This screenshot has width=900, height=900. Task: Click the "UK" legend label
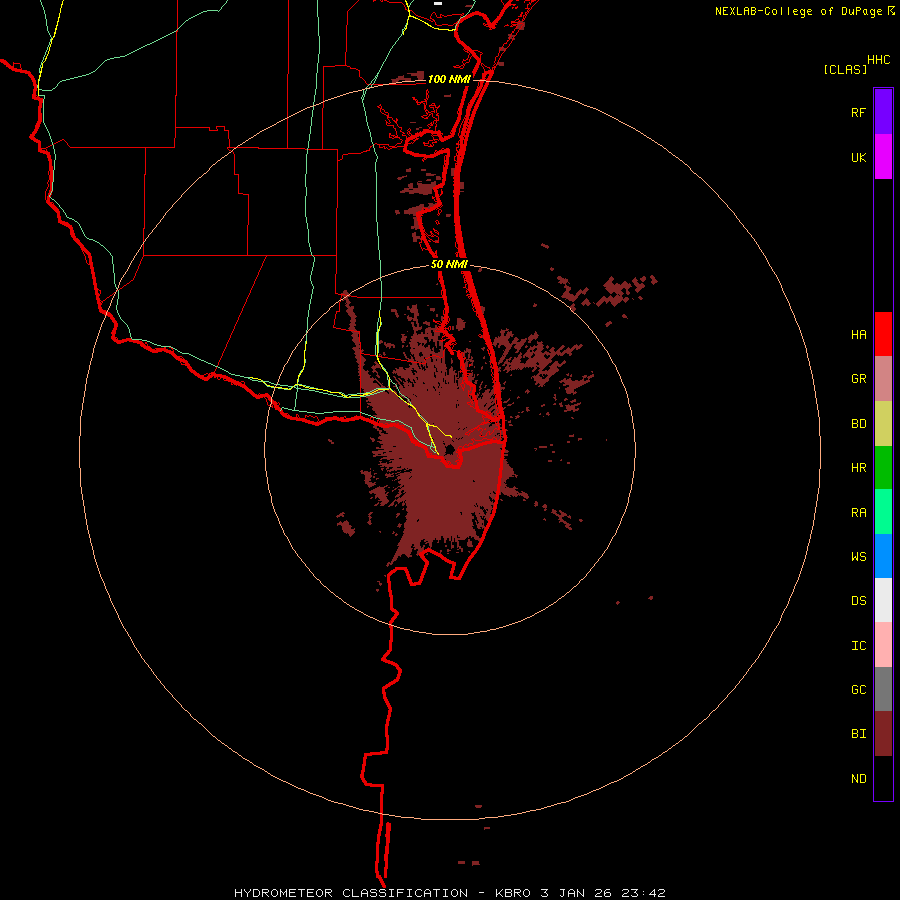click(858, 157)
